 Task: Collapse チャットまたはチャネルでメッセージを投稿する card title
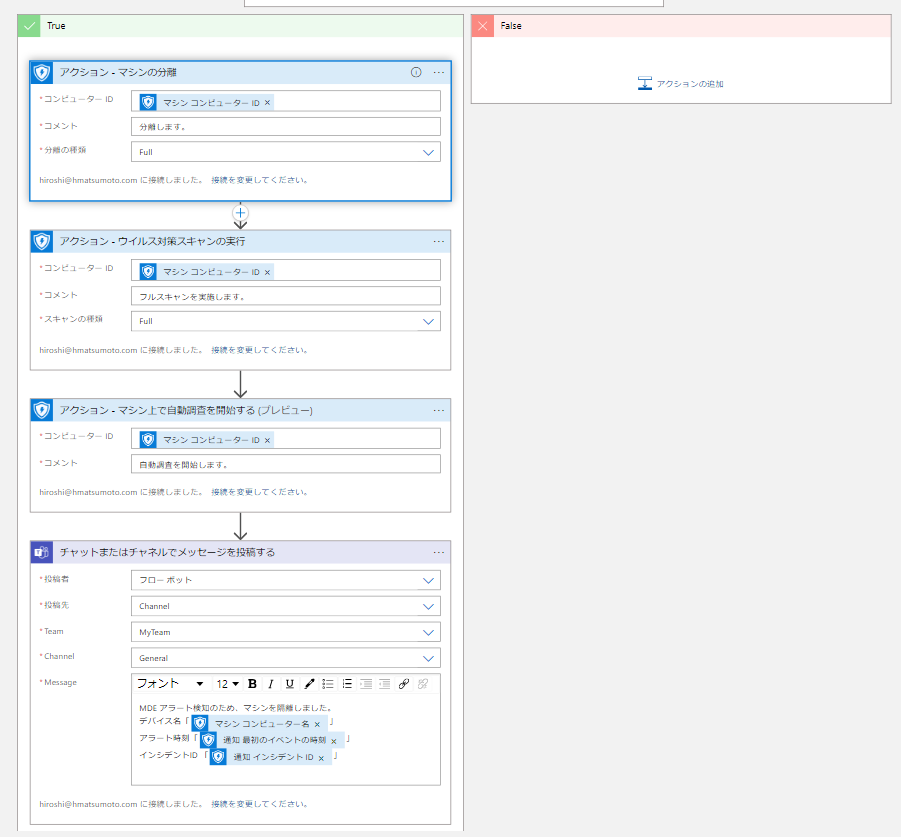click(167, 552)
